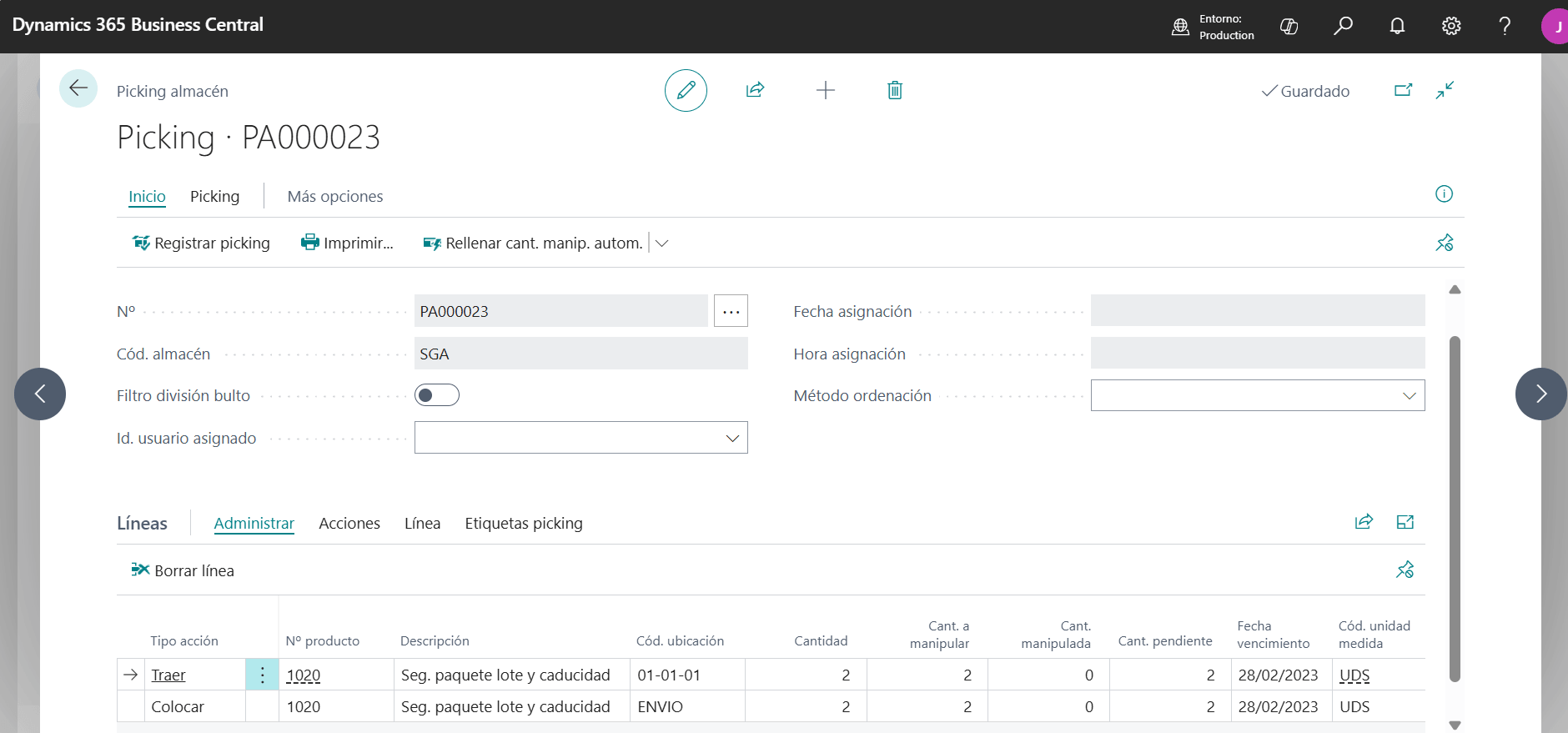Open page in new window icon
The width and height of the screenshot is (1568, 733).
pyautogui.click(x=1403, y=90)
